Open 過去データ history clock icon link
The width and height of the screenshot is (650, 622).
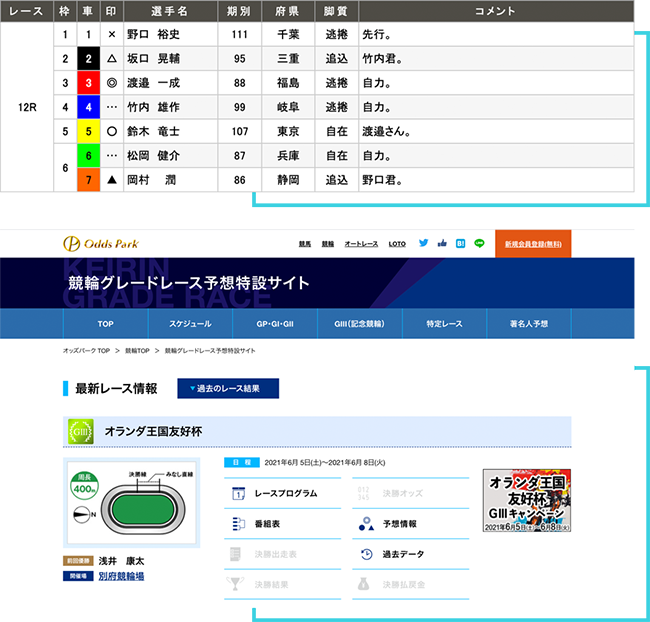[366, 554]
